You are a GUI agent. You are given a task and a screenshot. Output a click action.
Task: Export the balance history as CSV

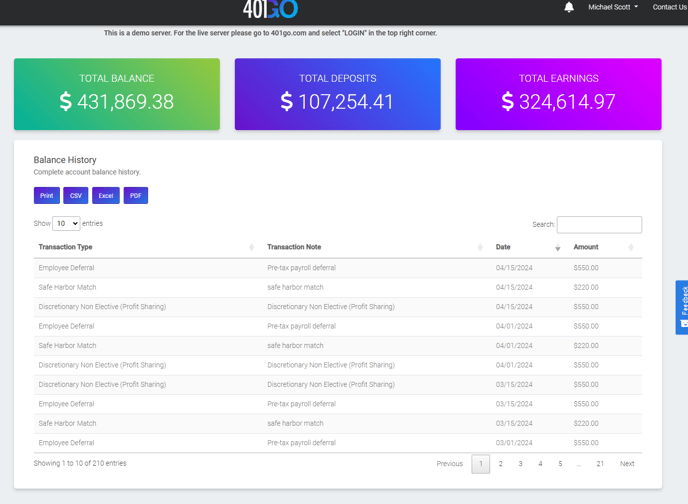76,196
